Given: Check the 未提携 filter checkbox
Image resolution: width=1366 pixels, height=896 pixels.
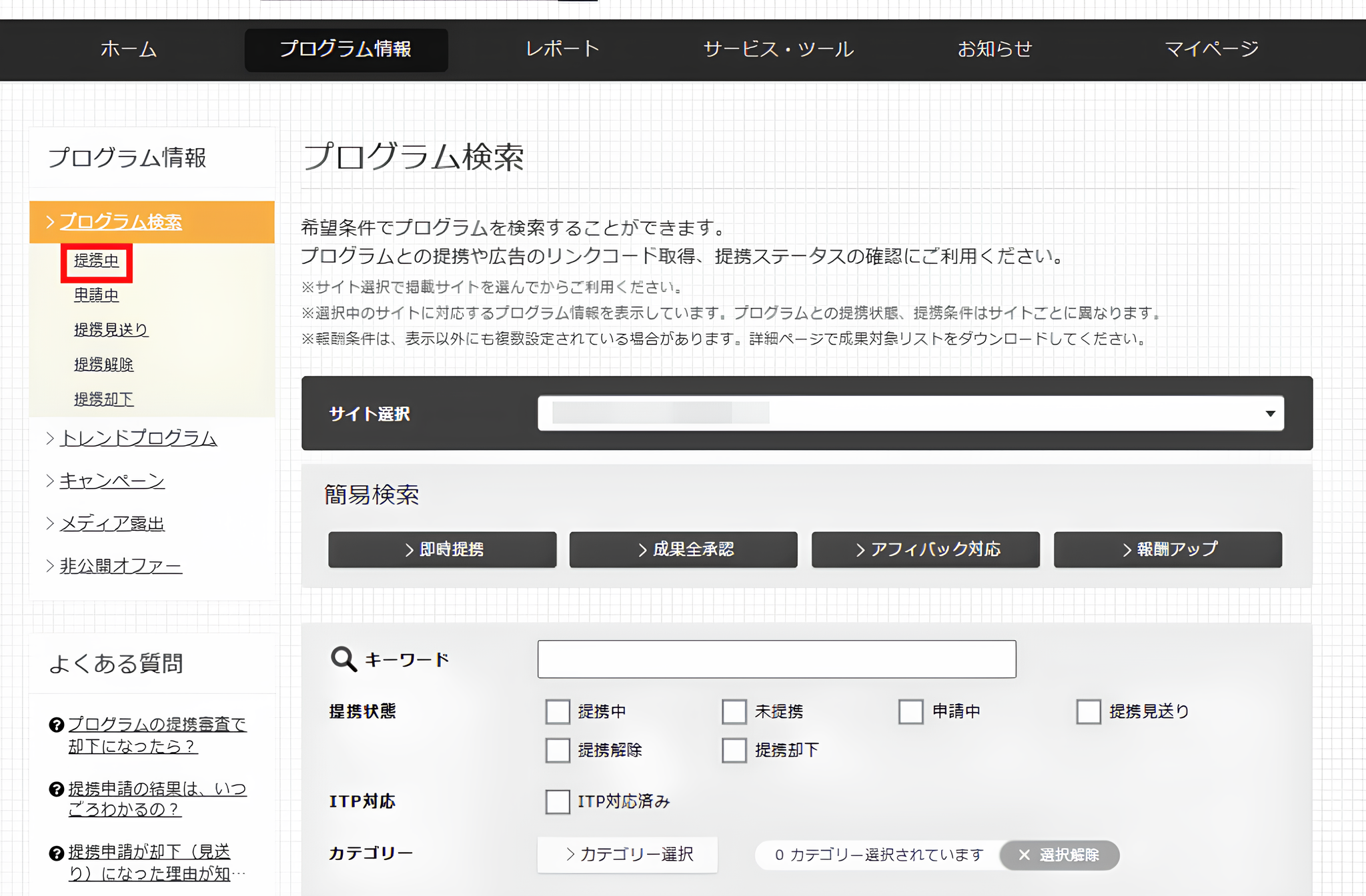Looking at the screenshot, I should (734, 711).
